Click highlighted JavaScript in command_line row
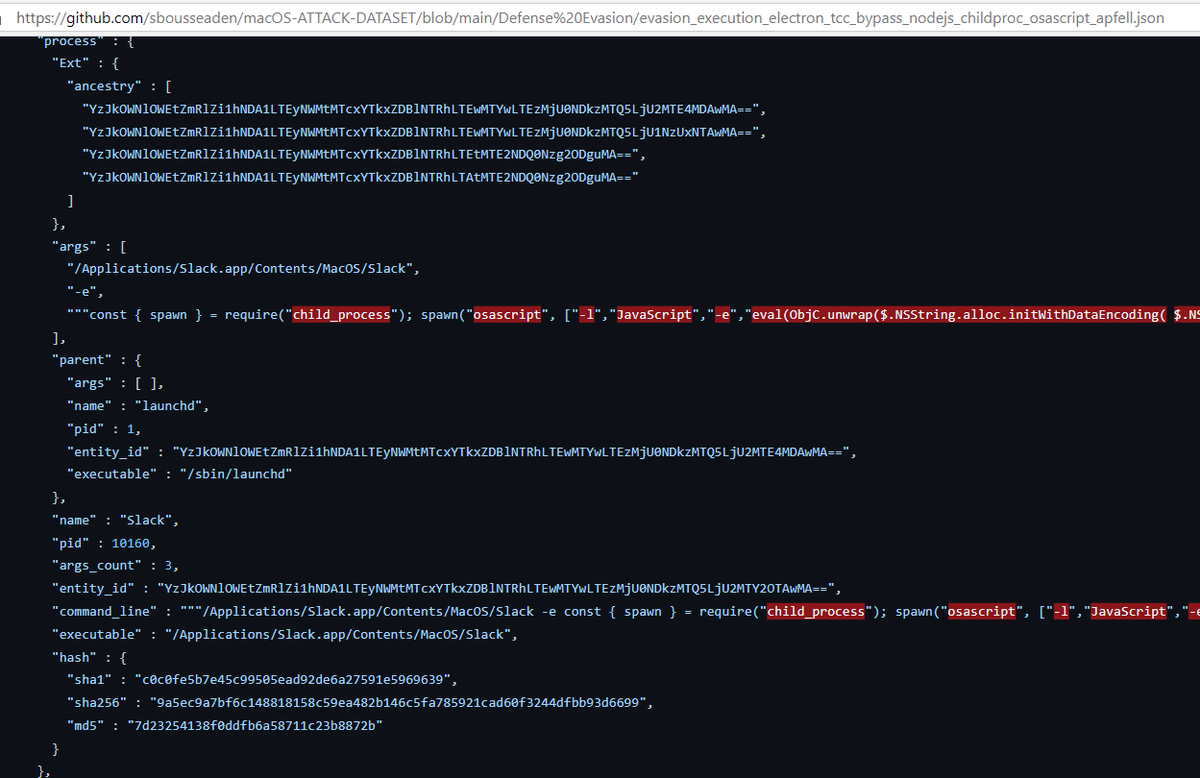The height and width of the screenshot is (778, 1200). tap(1130, 611)
